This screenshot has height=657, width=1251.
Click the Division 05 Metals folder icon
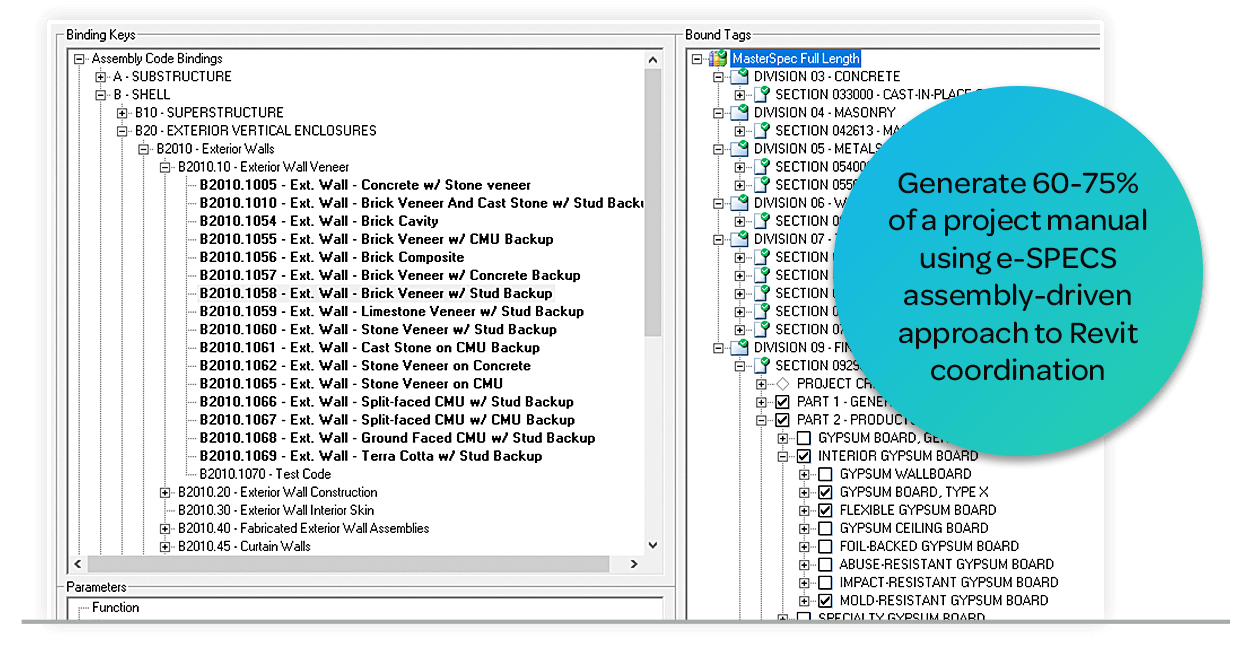740,149
